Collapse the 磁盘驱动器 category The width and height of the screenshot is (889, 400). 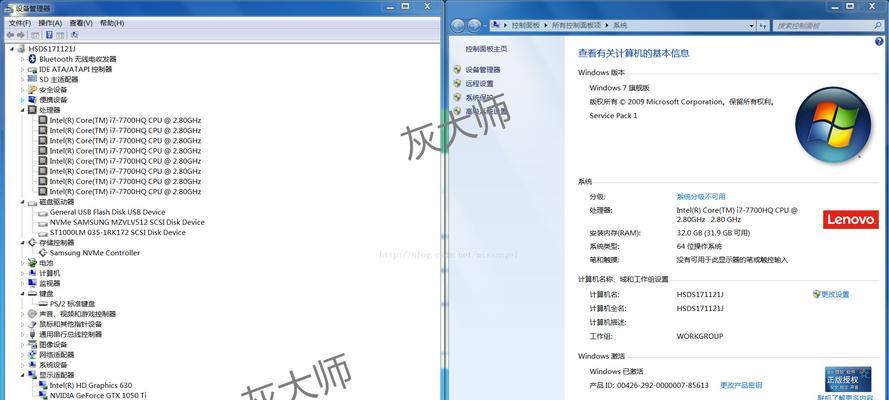pos(23,202)
